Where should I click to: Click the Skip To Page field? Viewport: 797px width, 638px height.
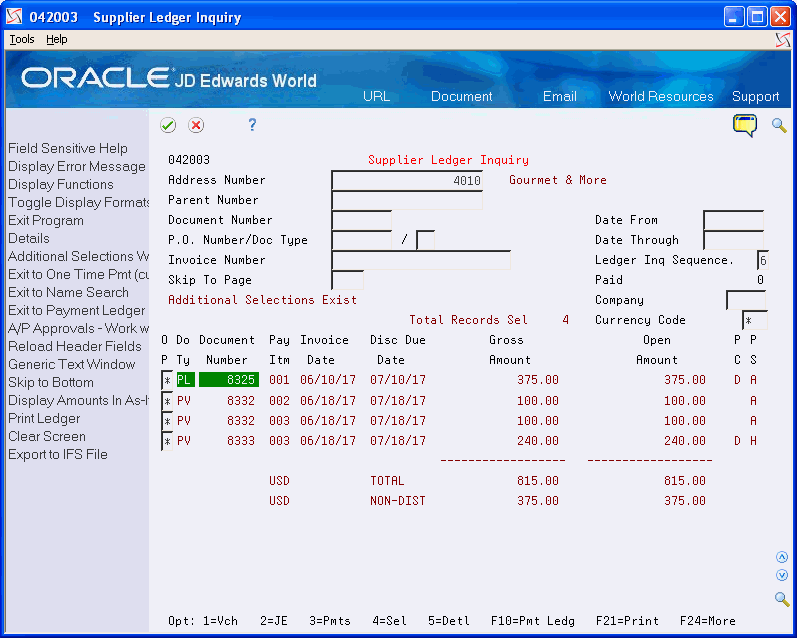click(x=348, y=280)
